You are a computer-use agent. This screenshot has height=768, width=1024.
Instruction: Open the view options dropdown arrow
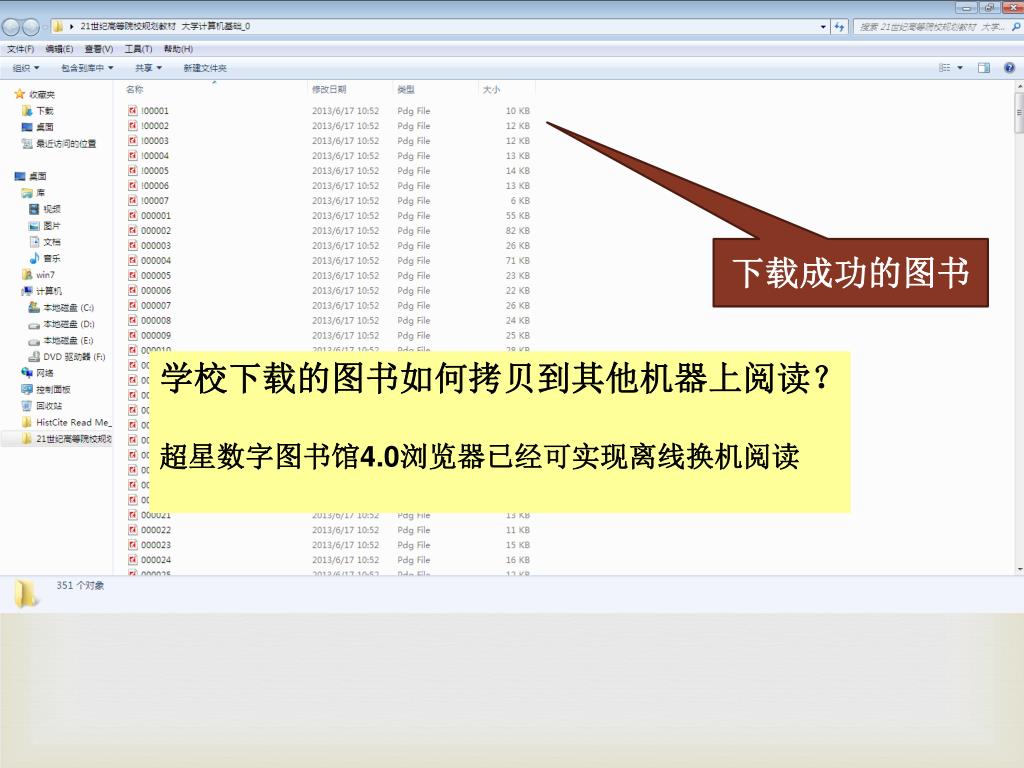click(960, 68)
